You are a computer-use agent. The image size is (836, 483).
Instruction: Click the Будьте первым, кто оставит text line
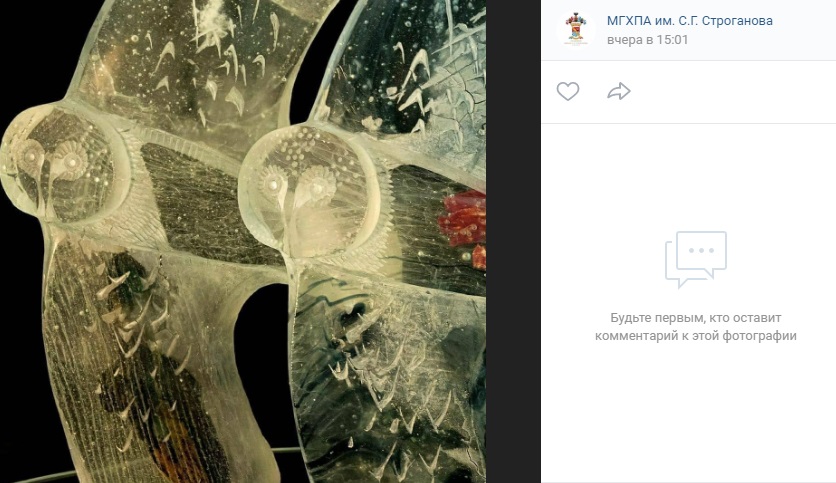pos(696,318)
